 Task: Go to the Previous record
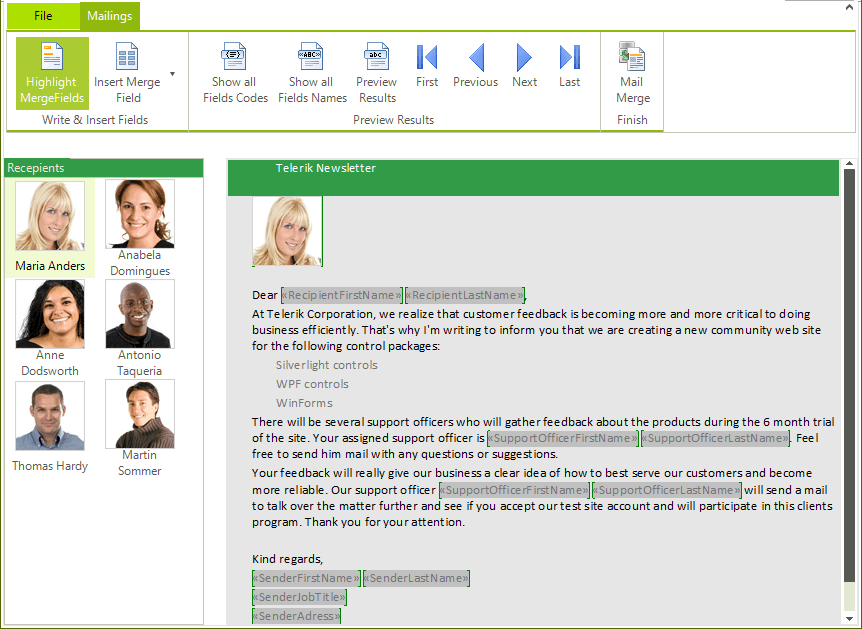click(476, 66)
